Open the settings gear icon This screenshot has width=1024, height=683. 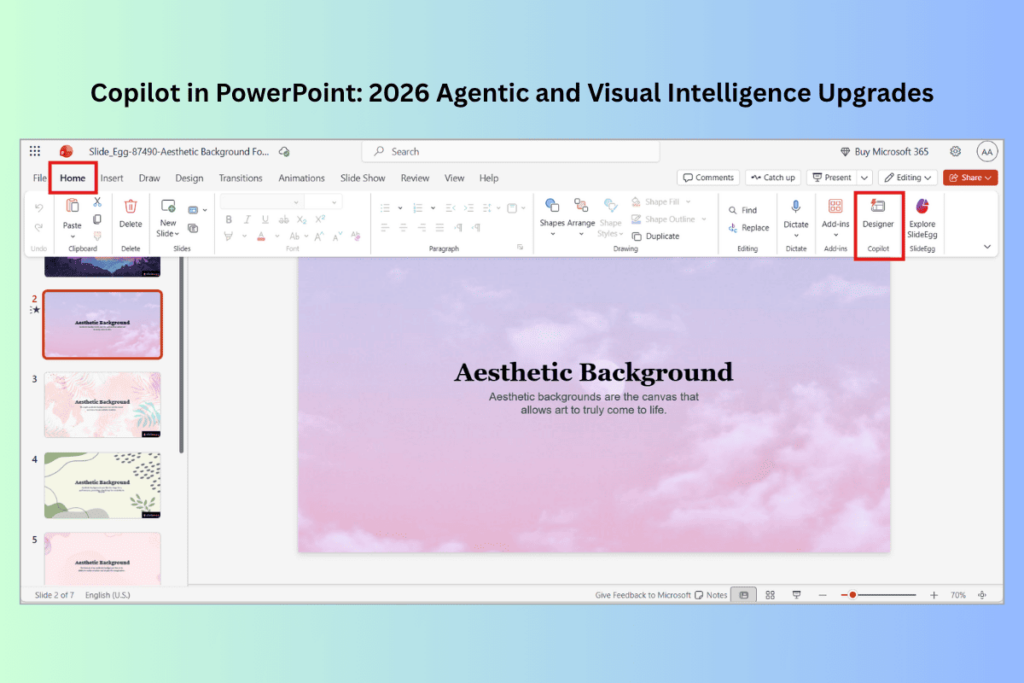click(955, 151)
